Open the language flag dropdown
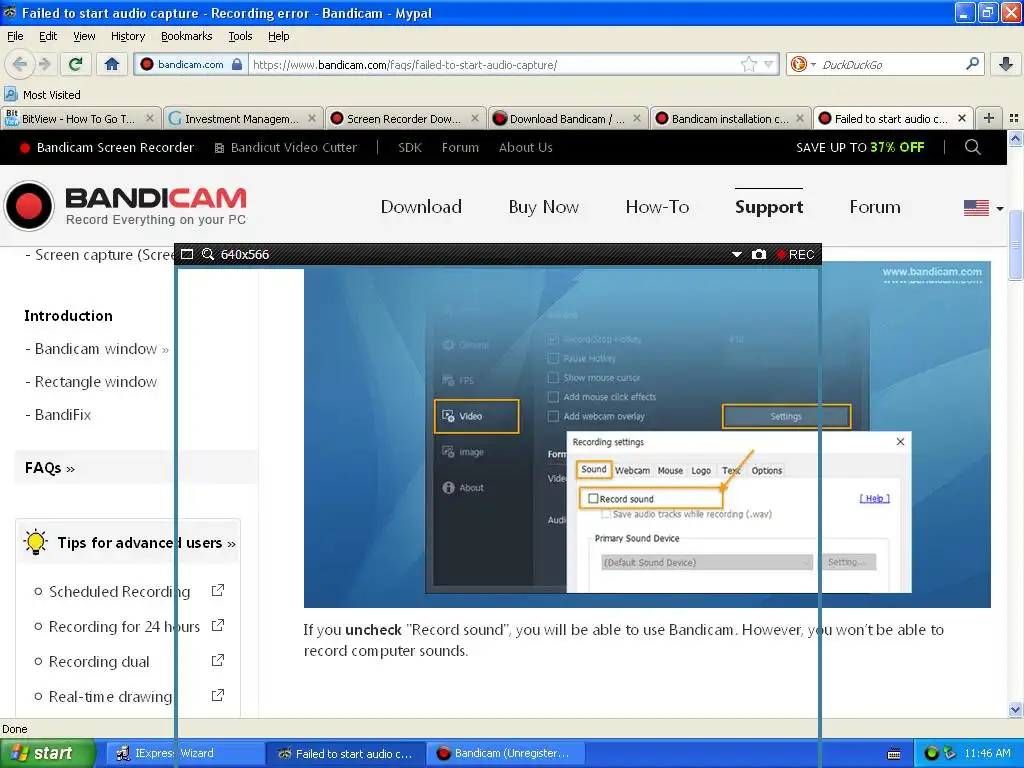This screenshot has height=768, width=1024. (984, 208)
